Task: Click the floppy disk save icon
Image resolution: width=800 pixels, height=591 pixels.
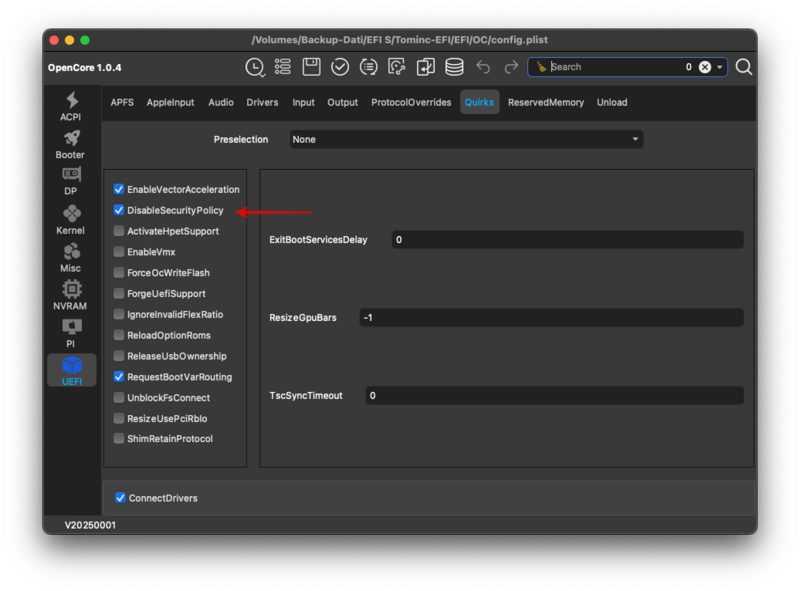Action: tap(311, 67)
